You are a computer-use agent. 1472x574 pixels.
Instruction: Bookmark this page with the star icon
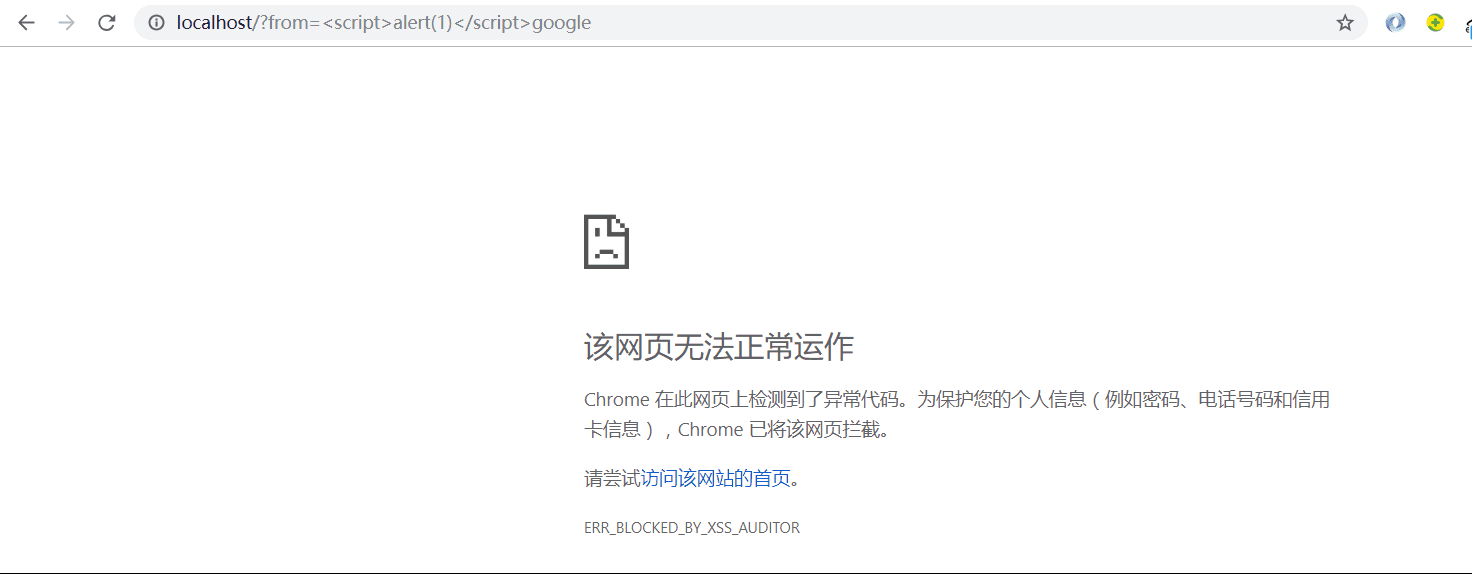point(1345,22)
